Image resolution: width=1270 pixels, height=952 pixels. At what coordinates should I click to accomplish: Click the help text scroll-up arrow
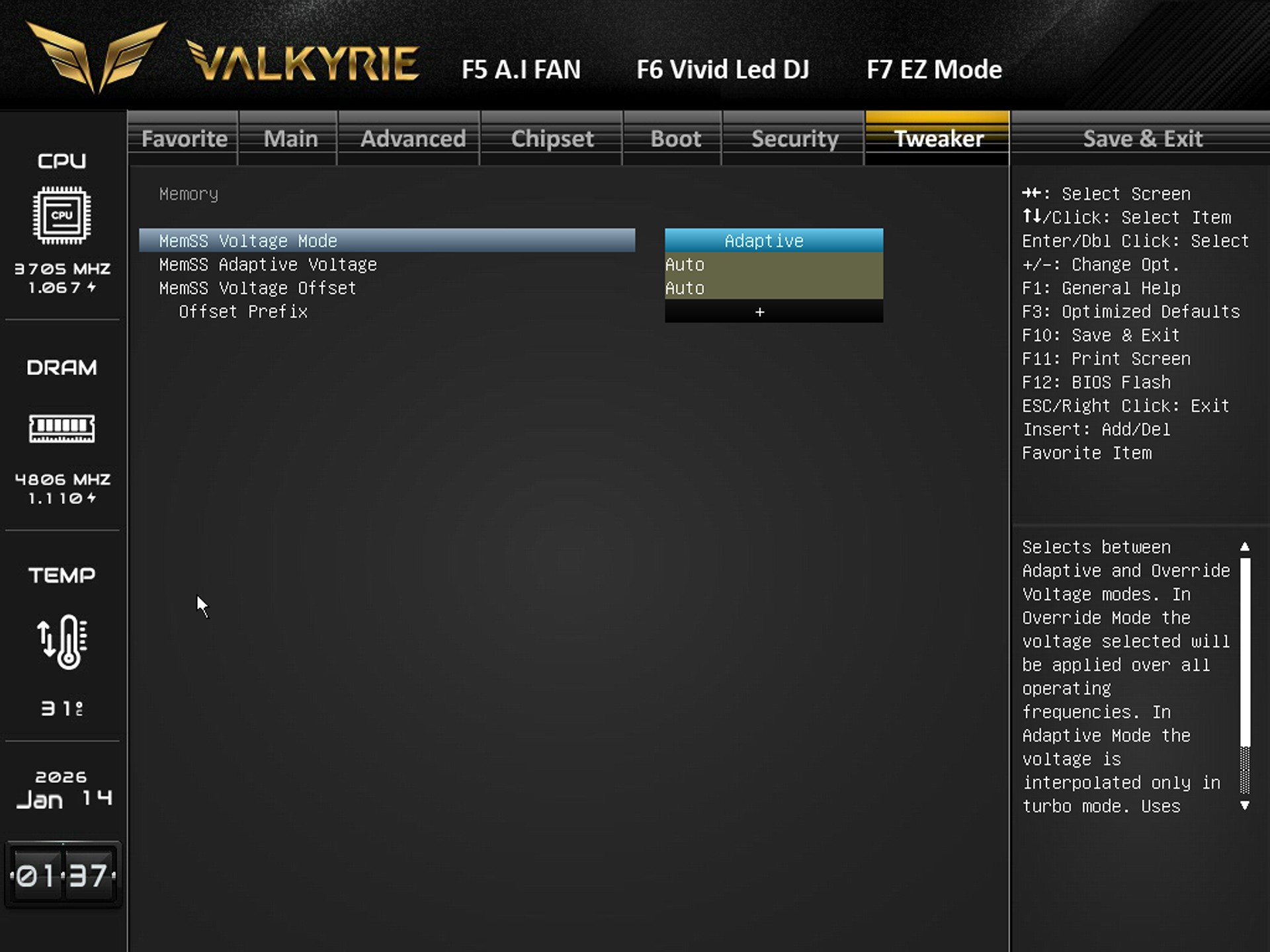click(1244, 547)
